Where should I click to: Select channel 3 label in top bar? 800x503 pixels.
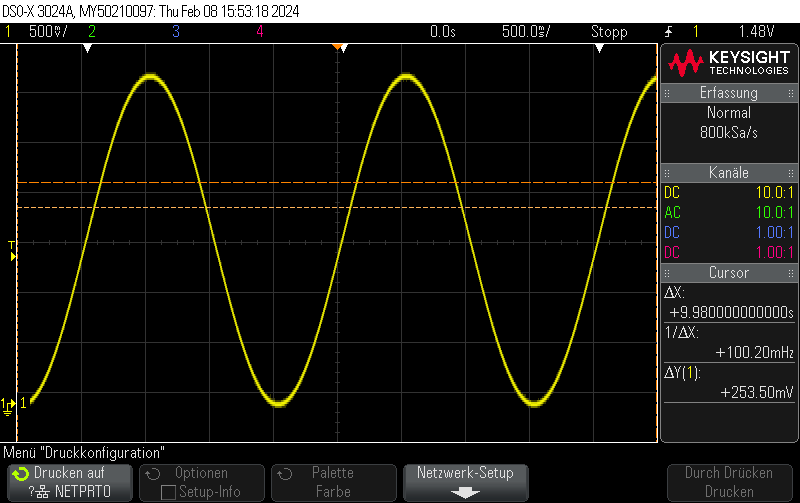click(176, 32)
